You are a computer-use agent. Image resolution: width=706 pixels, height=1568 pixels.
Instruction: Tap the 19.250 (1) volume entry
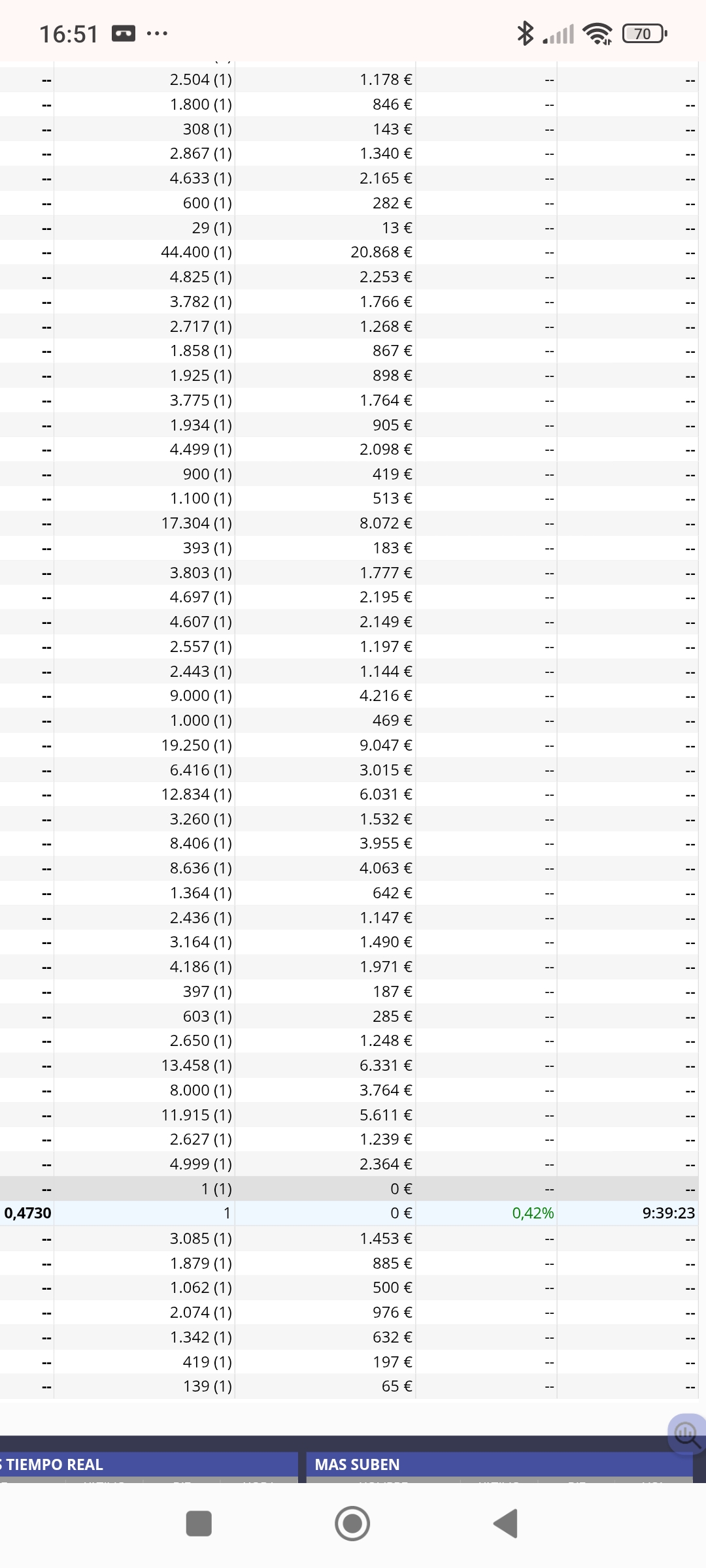click(x=197, y=745)
